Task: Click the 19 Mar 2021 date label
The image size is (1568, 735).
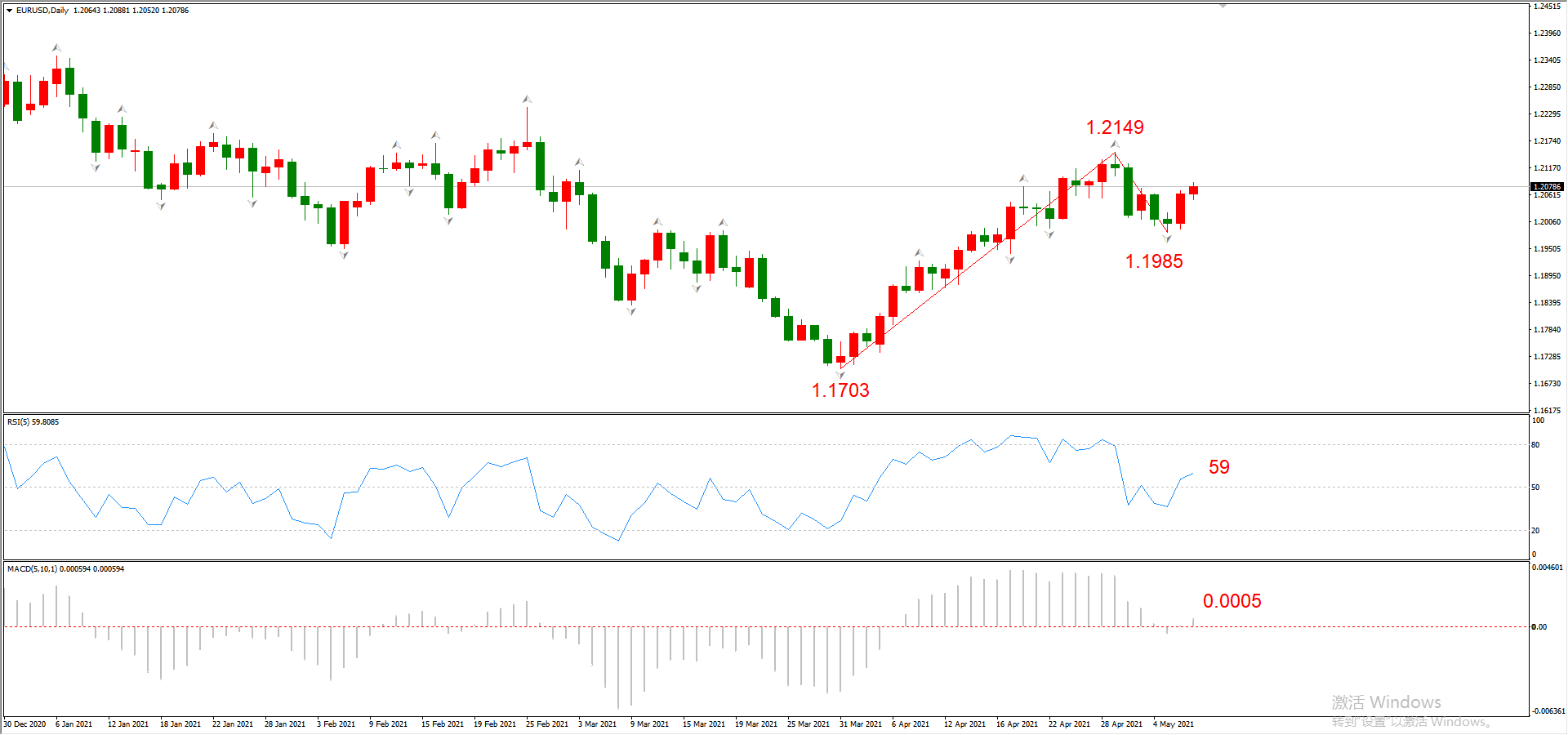Action: click(x=756, y=724)
